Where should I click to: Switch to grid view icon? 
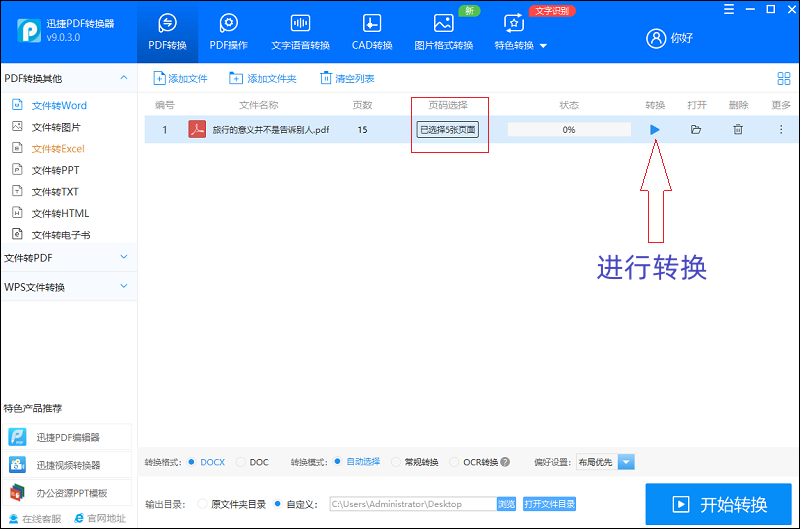pyautogui.click(x=784, y=79)
